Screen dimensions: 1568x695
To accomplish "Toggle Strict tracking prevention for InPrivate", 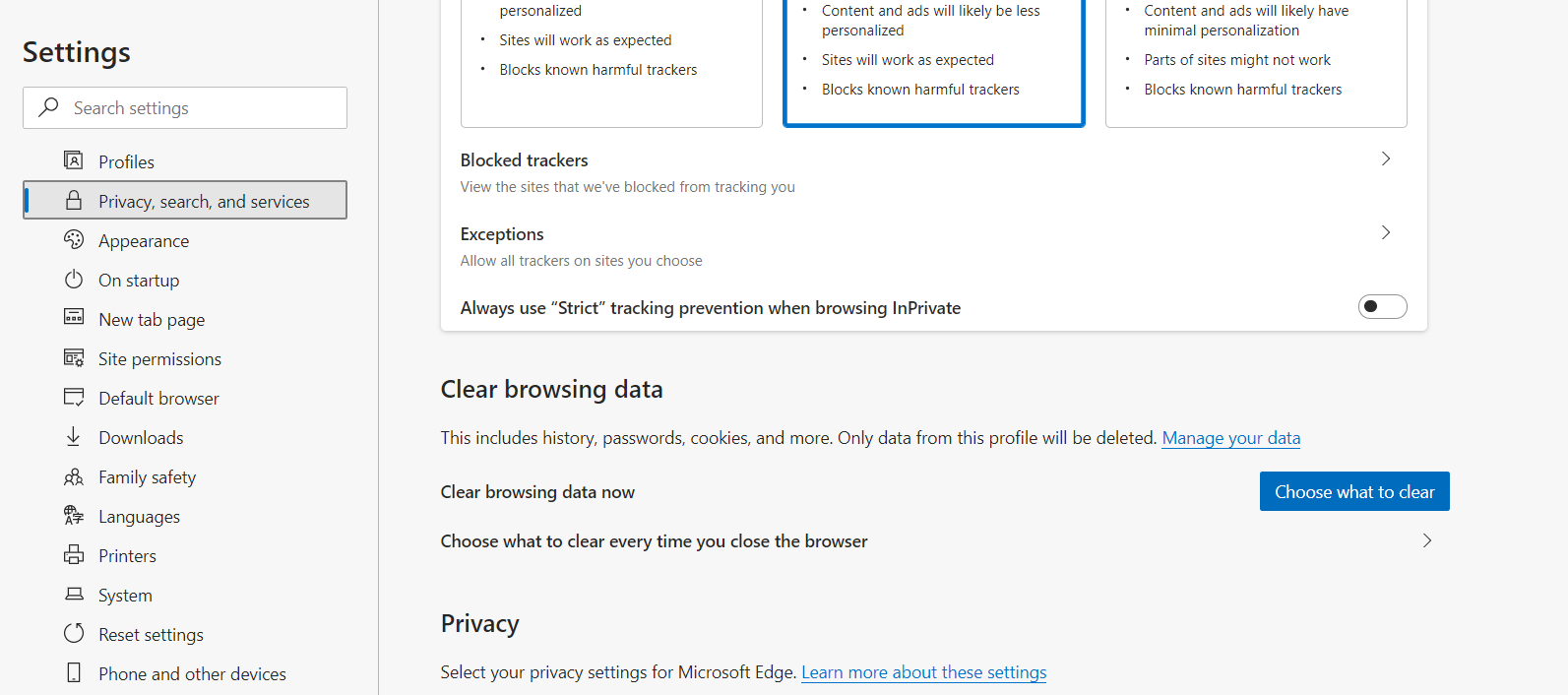I will (1382, 307).
